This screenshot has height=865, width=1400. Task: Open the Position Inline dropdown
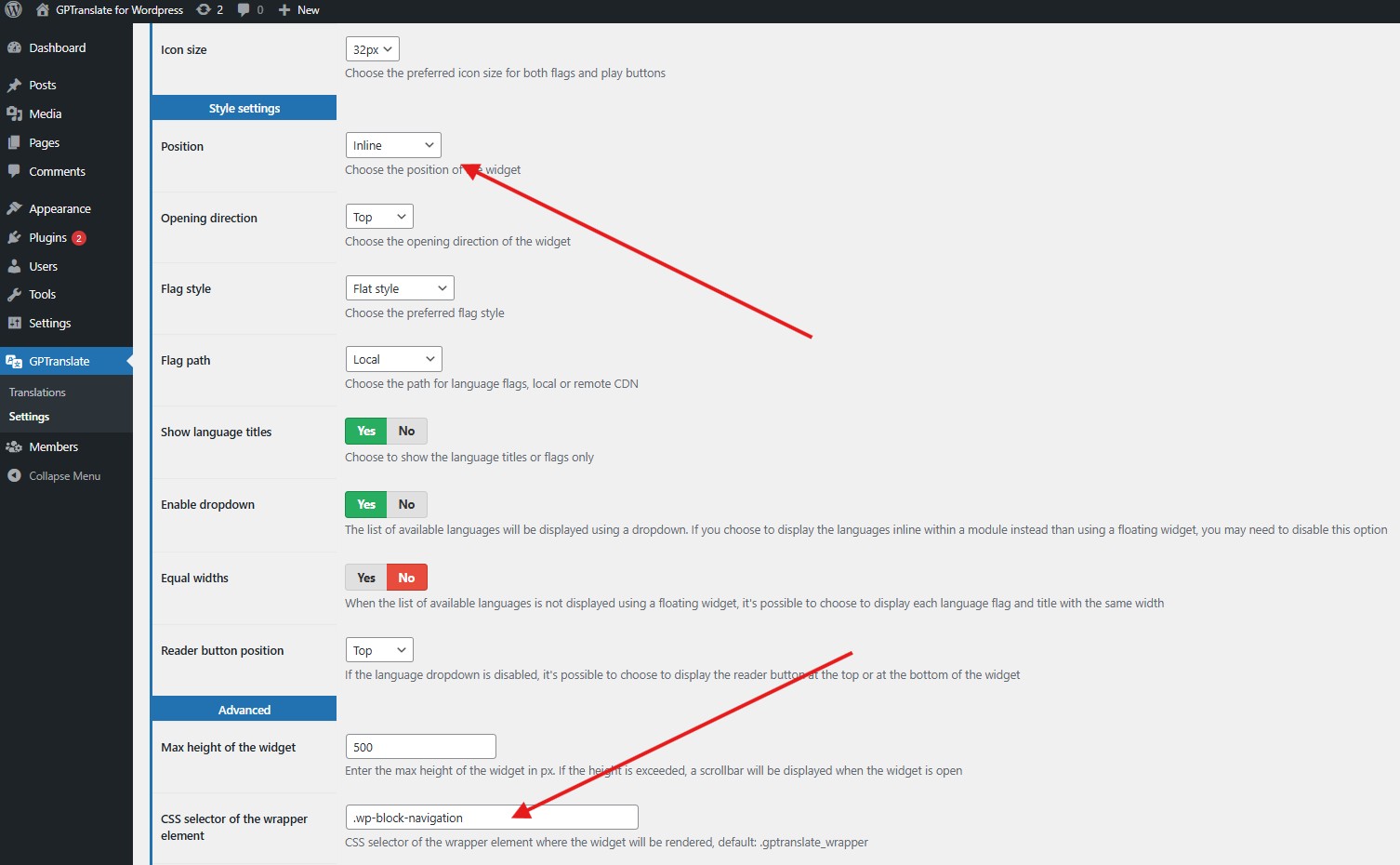pyautogui.click(x=393, y=145)
